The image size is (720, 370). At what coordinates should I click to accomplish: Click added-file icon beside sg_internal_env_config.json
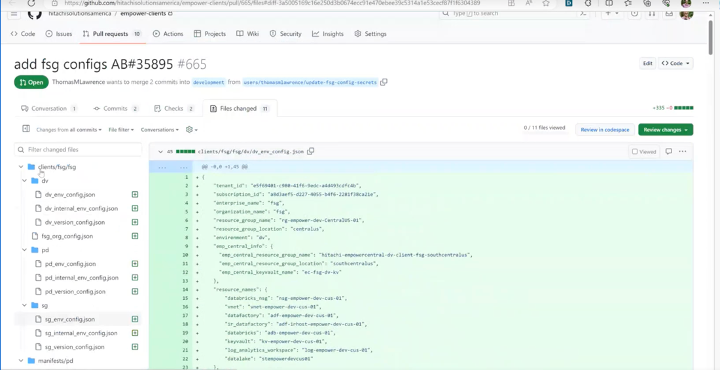pyautogui.click(x=135, y=333)
